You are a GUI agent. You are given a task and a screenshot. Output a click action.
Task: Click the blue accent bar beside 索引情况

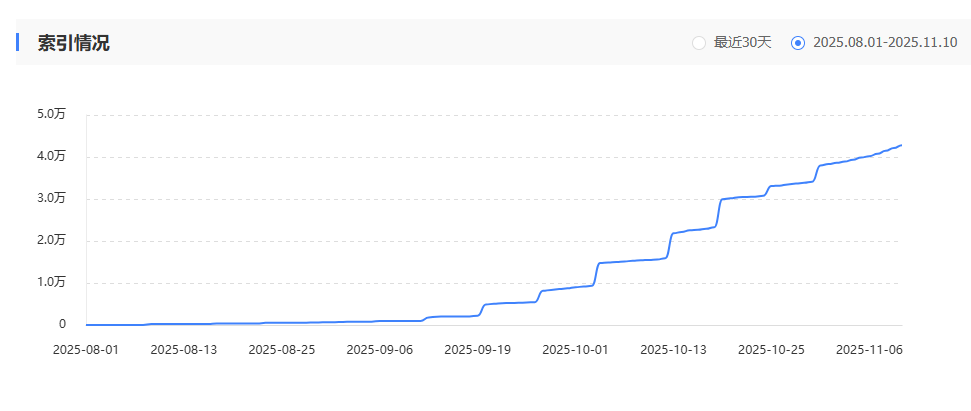[x=18, y=42]
